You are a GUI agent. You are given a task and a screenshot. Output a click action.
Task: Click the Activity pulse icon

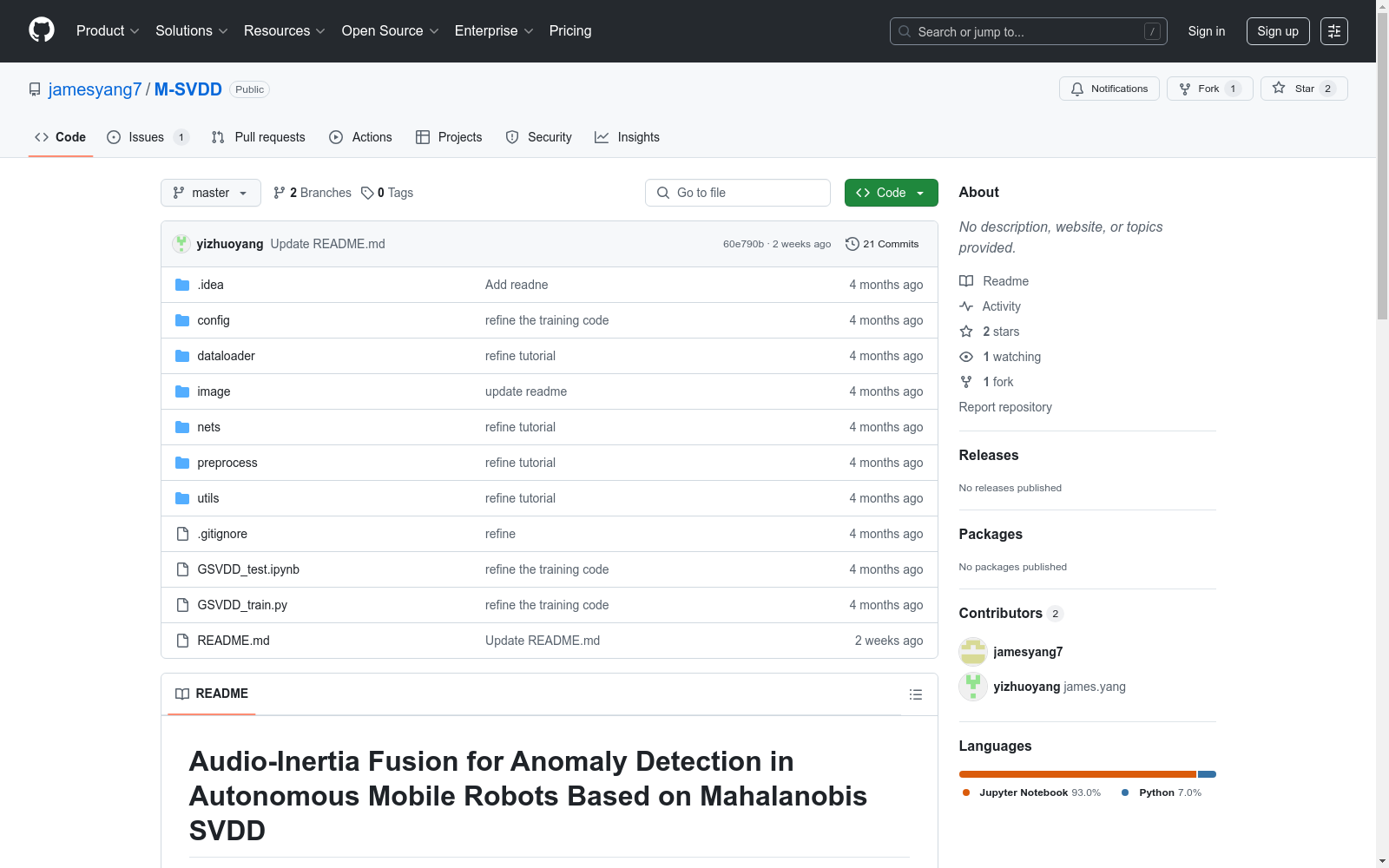click(x=966, y=306)
